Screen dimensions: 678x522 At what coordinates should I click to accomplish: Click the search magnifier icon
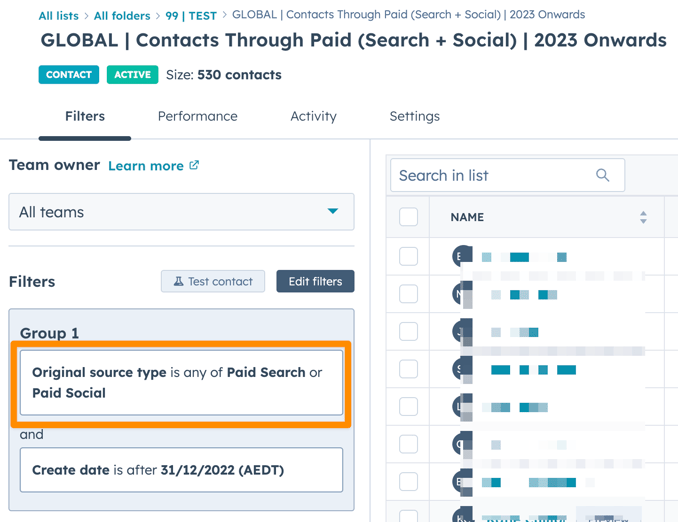point(602,175)
